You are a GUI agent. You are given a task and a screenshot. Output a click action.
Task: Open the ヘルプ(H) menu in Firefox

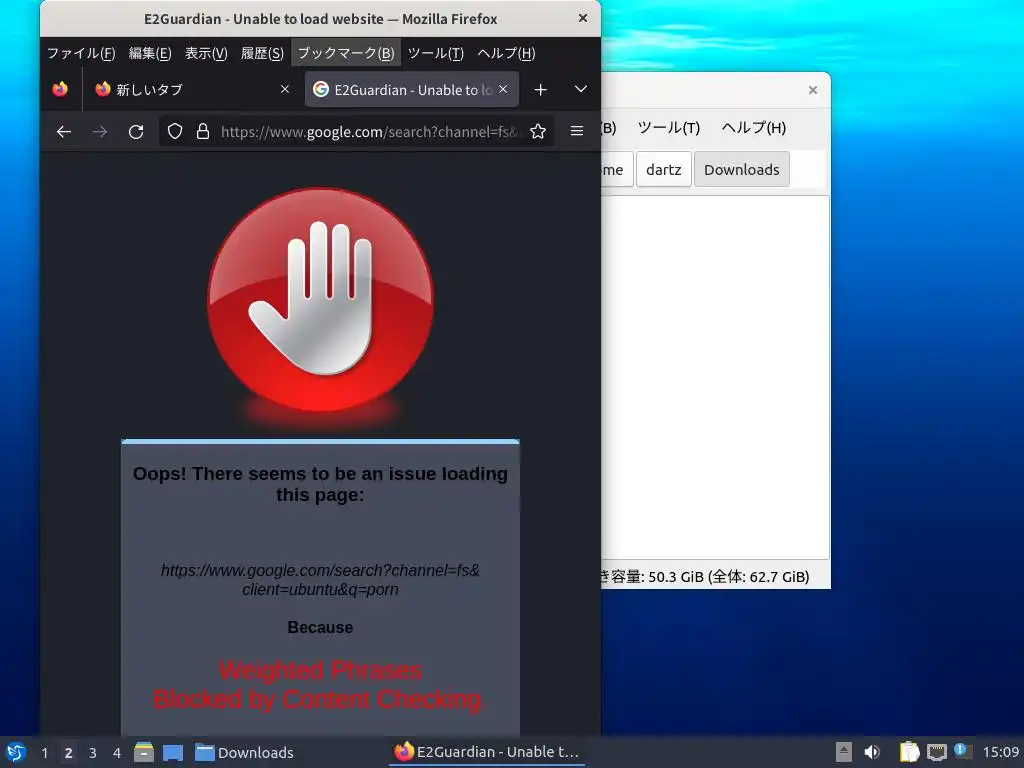point(506,54)
